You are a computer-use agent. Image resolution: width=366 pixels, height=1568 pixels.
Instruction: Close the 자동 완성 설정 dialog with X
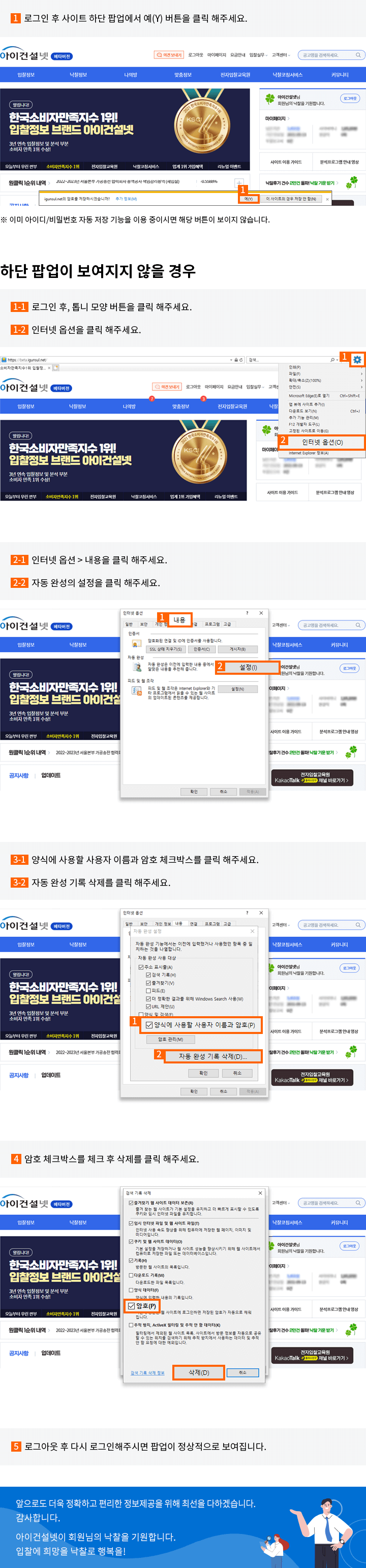[x=252, y=931]
